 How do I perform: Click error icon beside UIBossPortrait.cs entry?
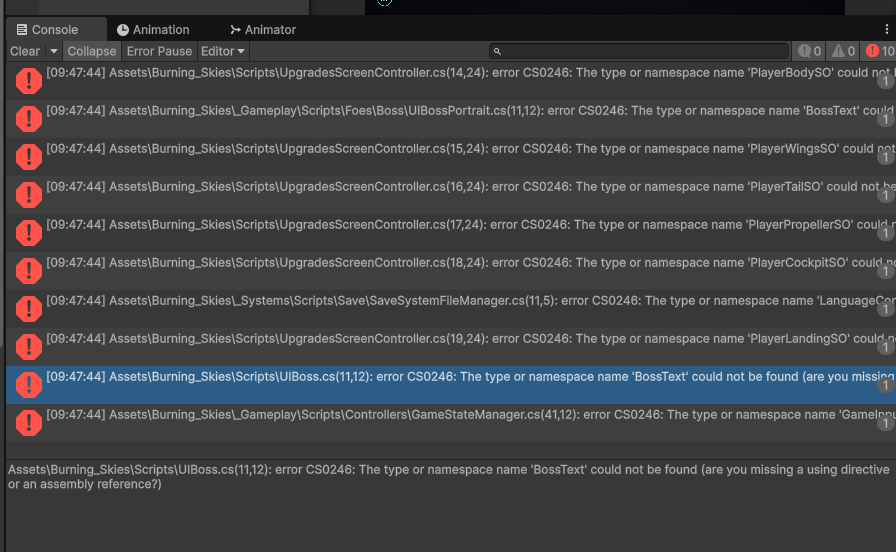coord(29,119)
